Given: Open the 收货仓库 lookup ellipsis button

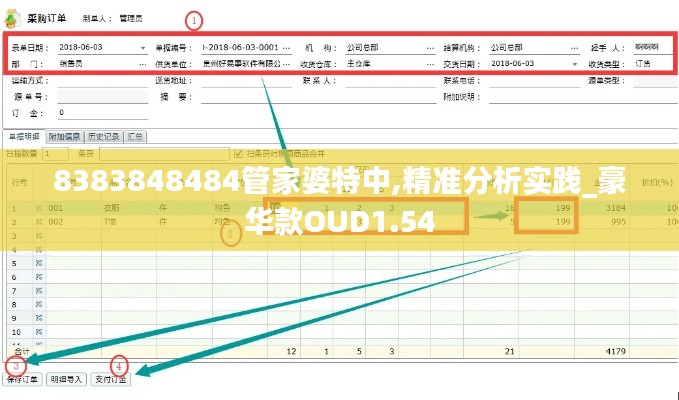Looking at the screenshot, I should click(430, 64).
